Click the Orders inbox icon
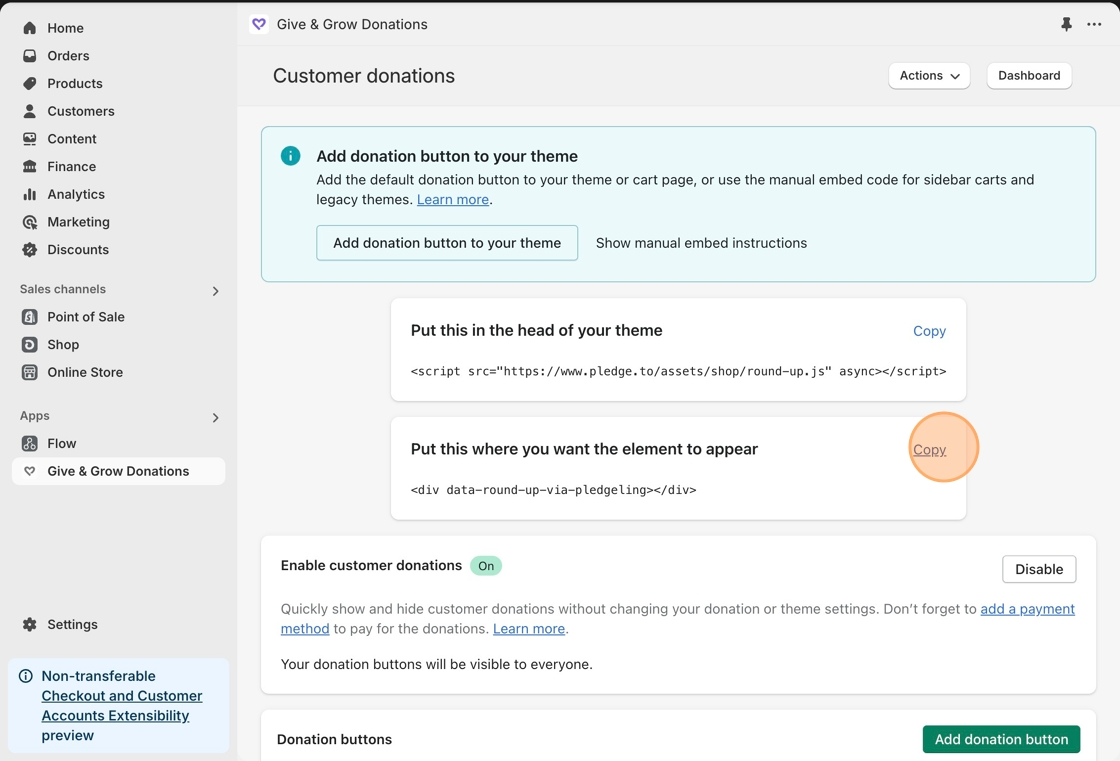Viewport: 1120px width, 761px height. pyautogui.click(x=29, y=56)
